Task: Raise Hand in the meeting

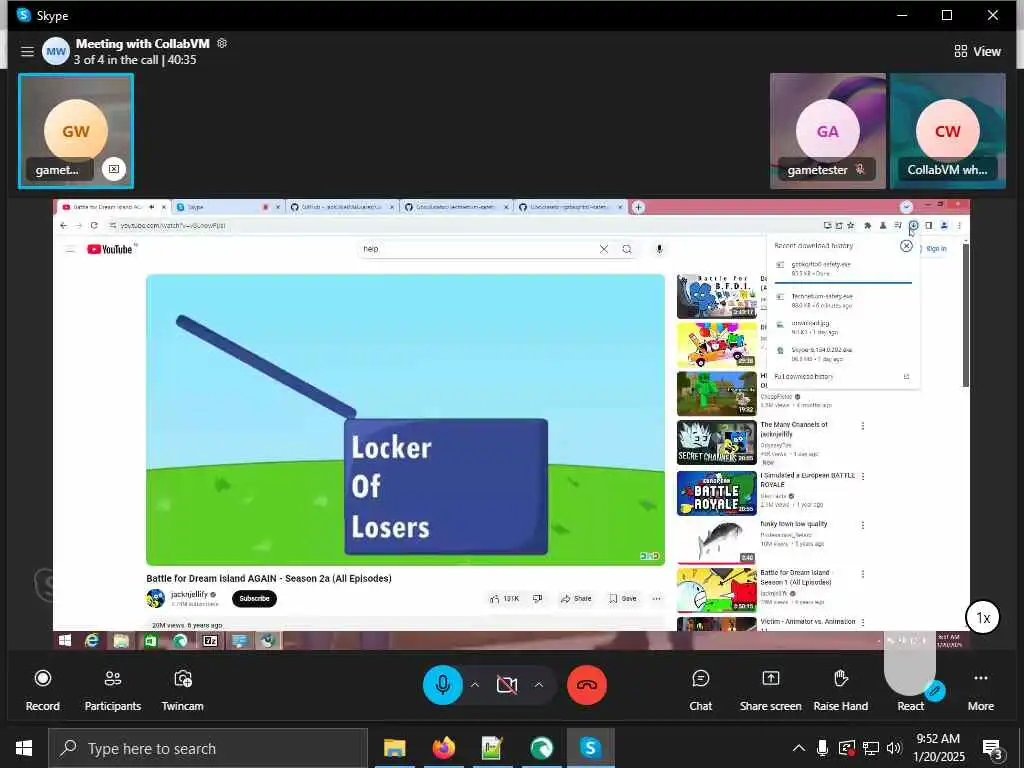Action: [840, 690]
